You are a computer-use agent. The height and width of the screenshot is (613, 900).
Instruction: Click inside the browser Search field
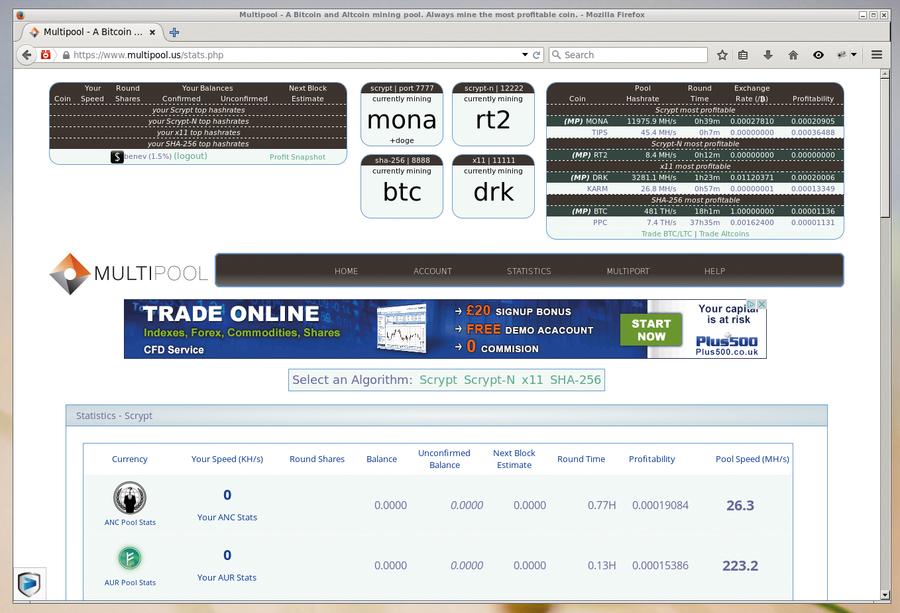[628, 55]
